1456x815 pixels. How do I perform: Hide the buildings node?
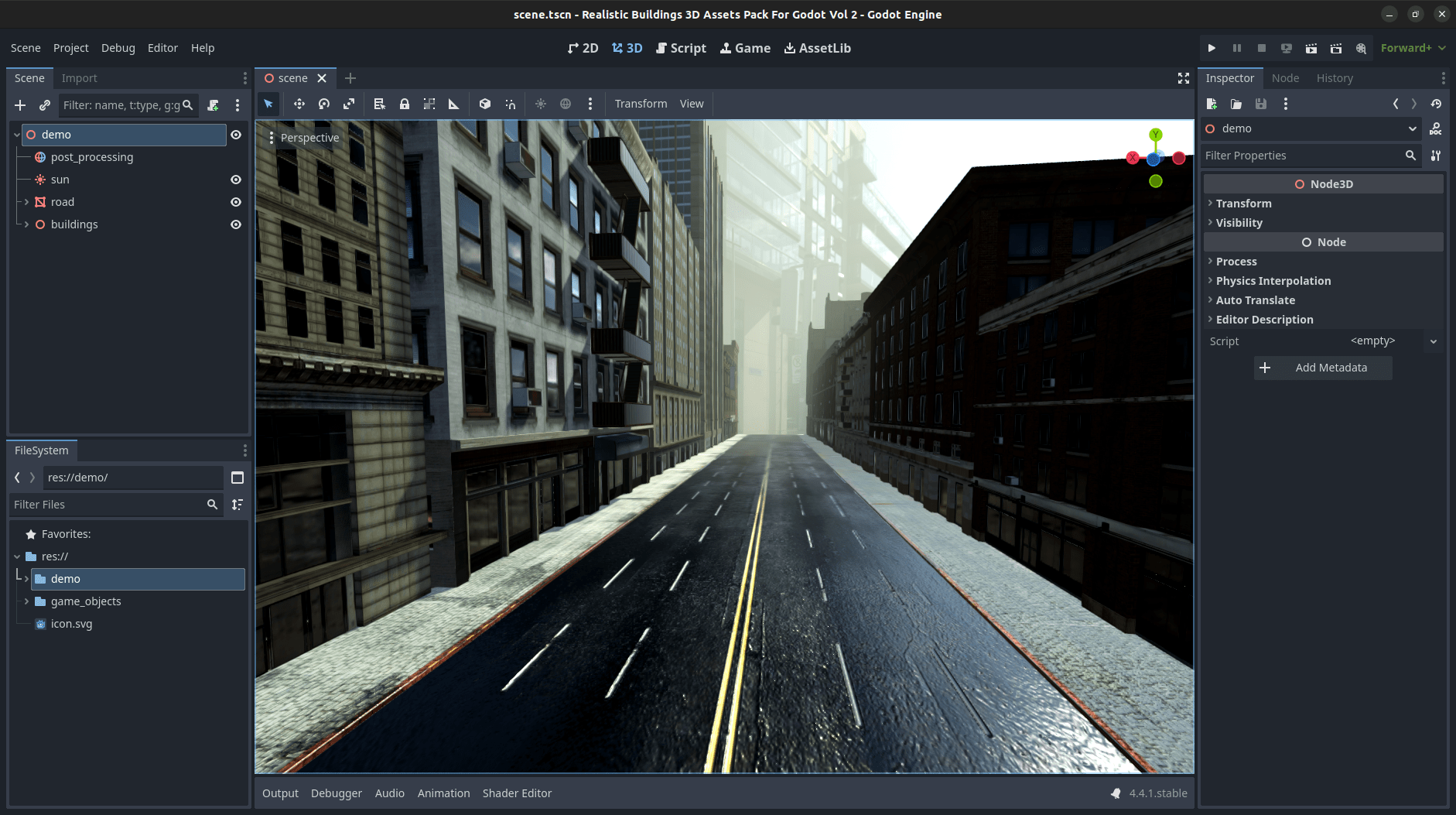[235, 224]
